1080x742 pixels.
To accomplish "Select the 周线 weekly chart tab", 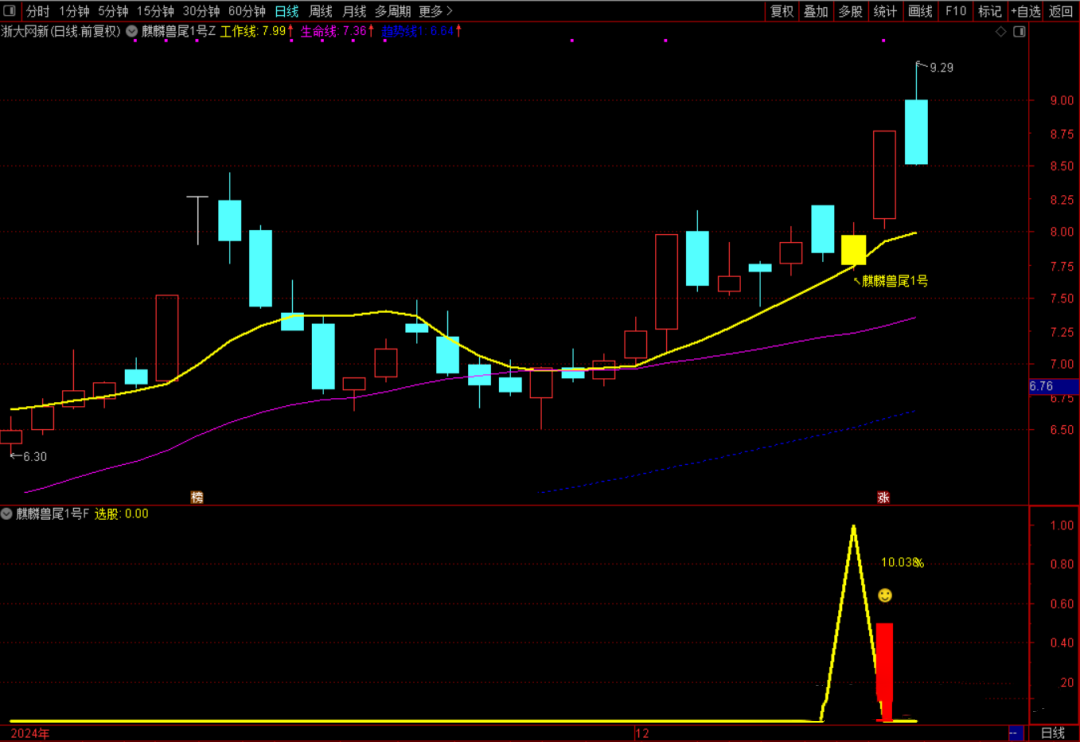I will pos(321,11).
